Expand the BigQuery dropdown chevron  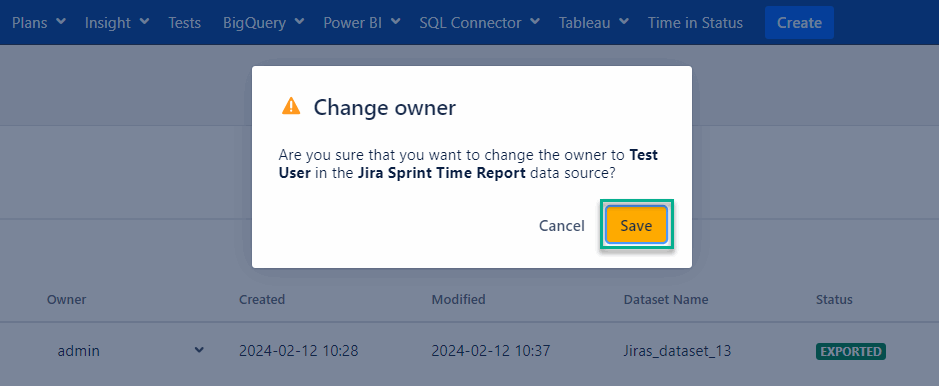click(299, 22)
